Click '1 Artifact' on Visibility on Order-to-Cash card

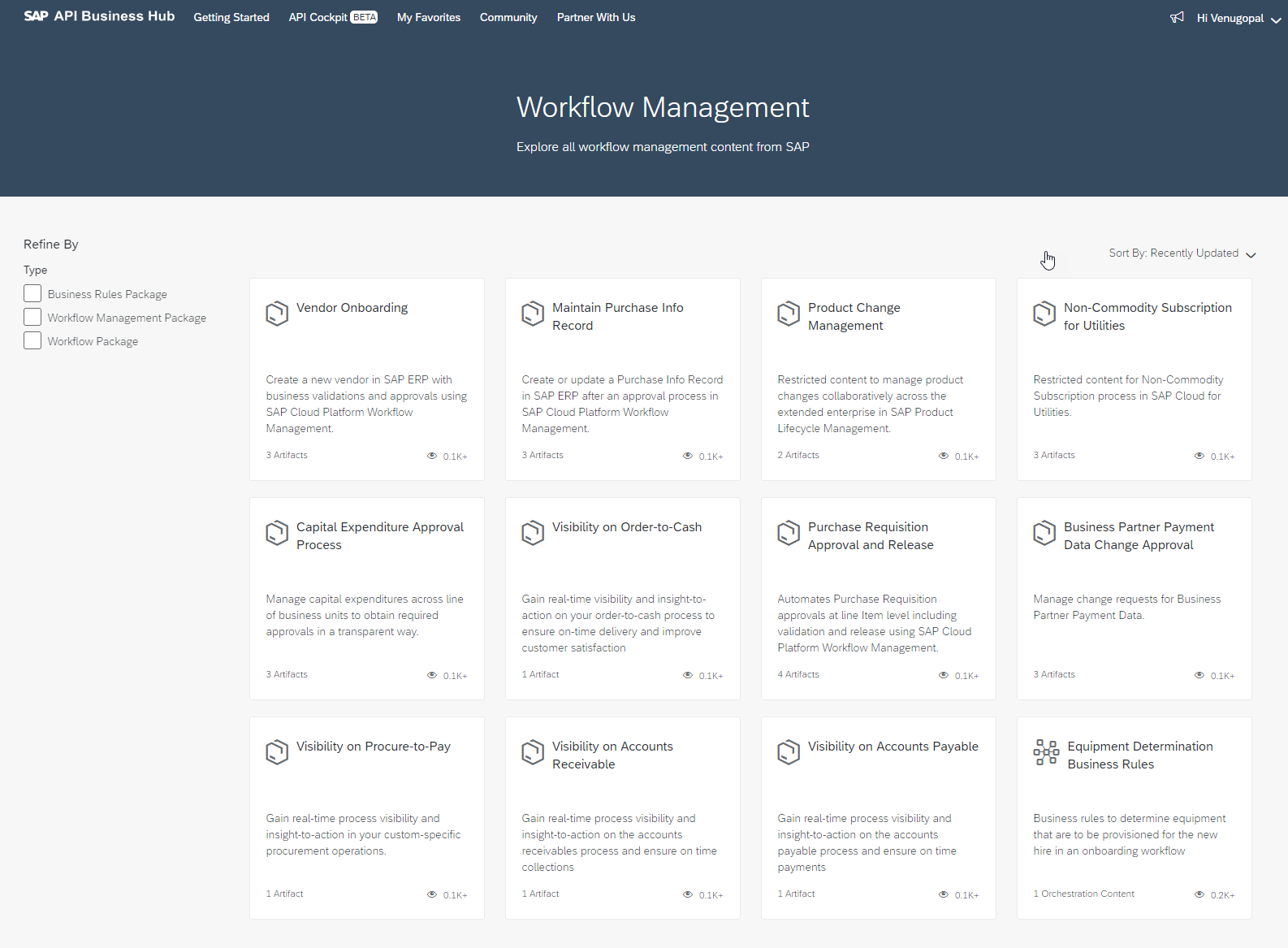click(x=540, y=674)
